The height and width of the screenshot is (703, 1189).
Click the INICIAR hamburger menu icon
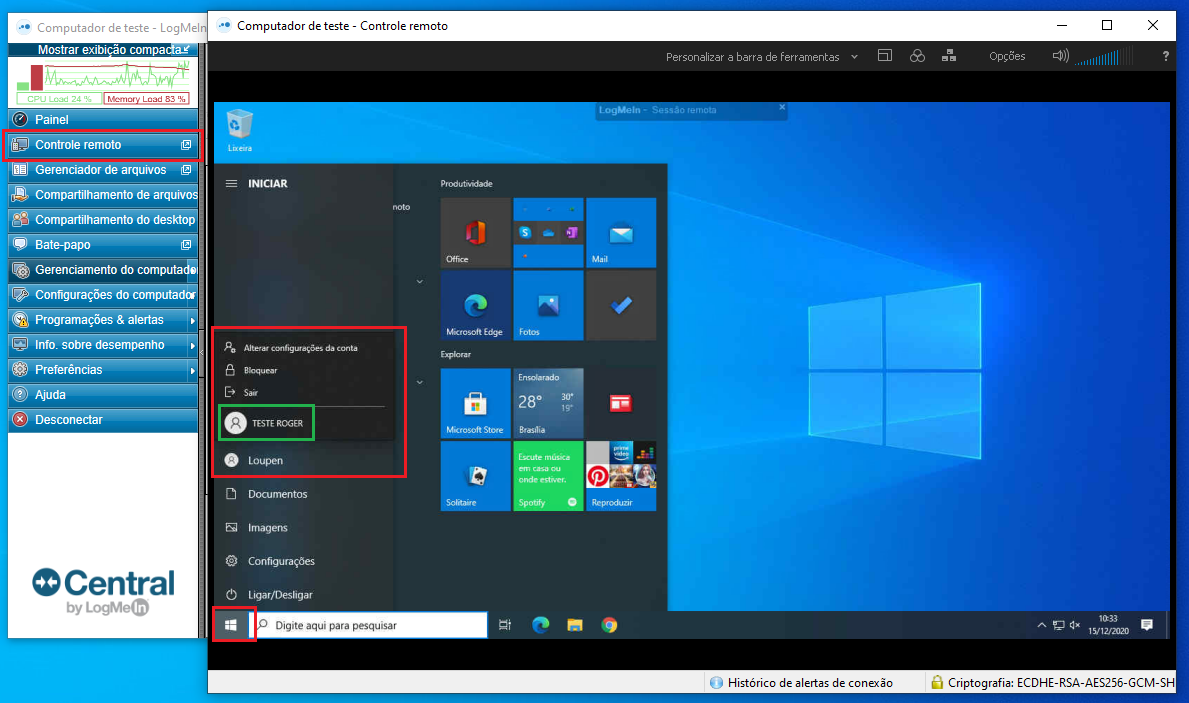(x=231, y=184)
